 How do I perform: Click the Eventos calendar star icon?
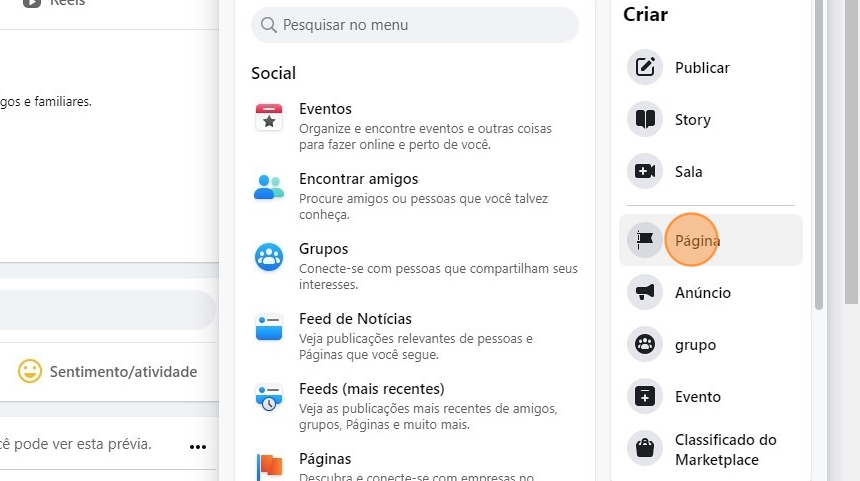[269, 118]
